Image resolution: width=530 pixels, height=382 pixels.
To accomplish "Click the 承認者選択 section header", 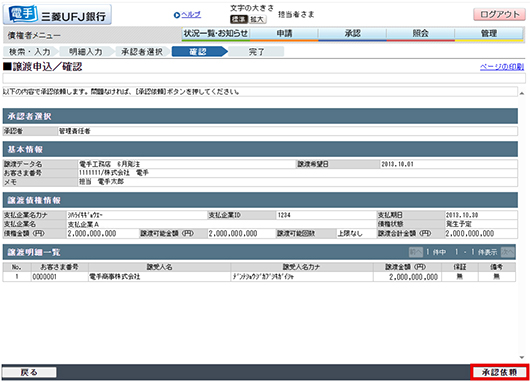I will (x=260, y=116).
